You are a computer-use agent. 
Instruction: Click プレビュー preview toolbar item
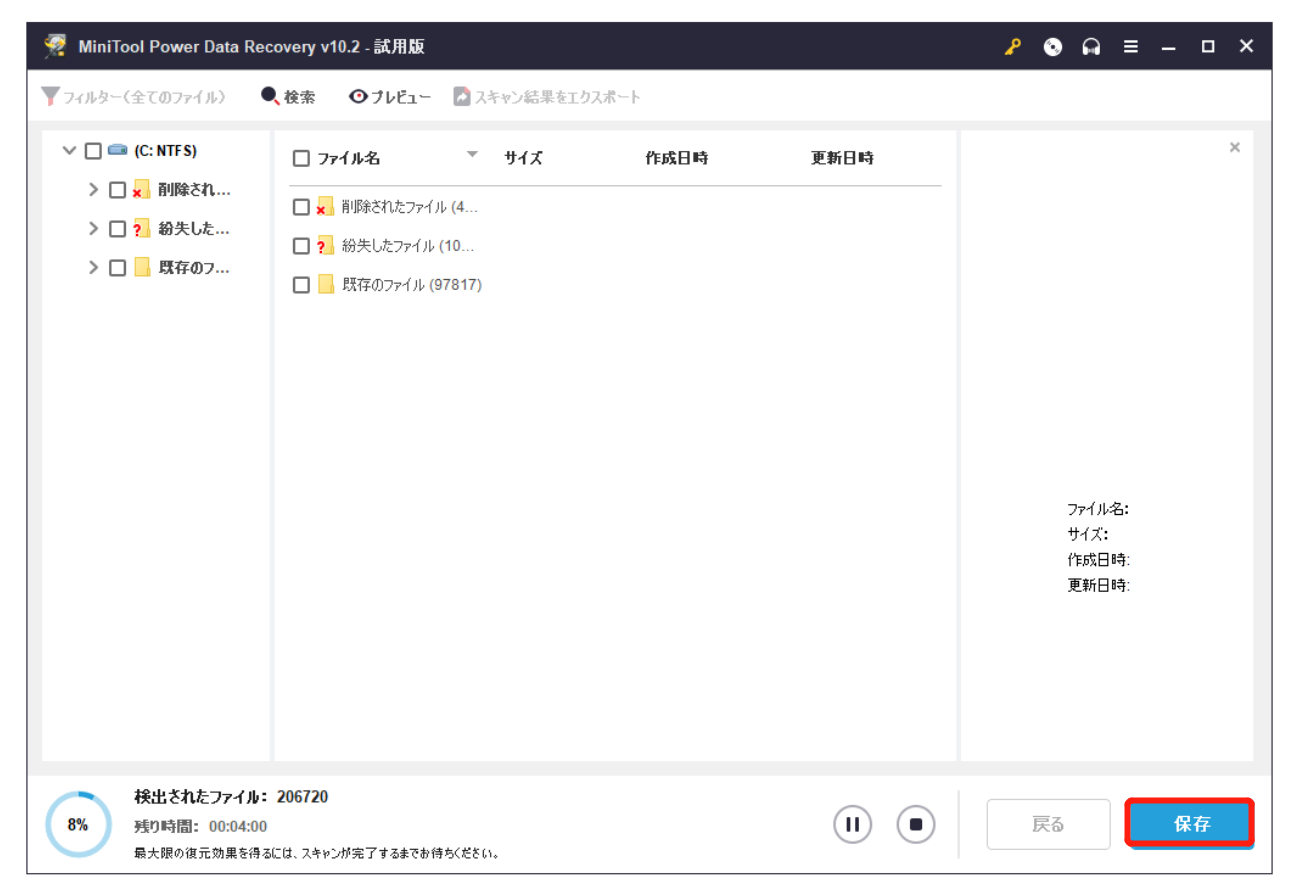coord(390,97)
